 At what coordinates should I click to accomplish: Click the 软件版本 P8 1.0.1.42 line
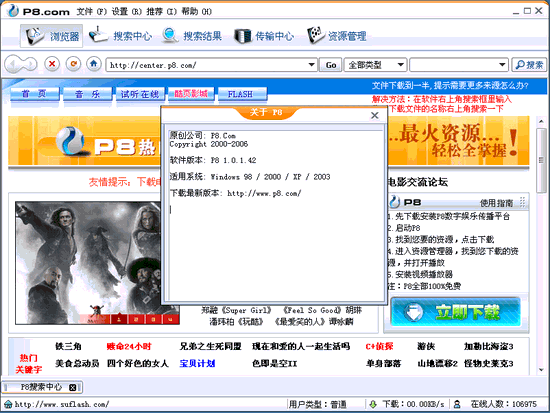[x=213, y=160]
